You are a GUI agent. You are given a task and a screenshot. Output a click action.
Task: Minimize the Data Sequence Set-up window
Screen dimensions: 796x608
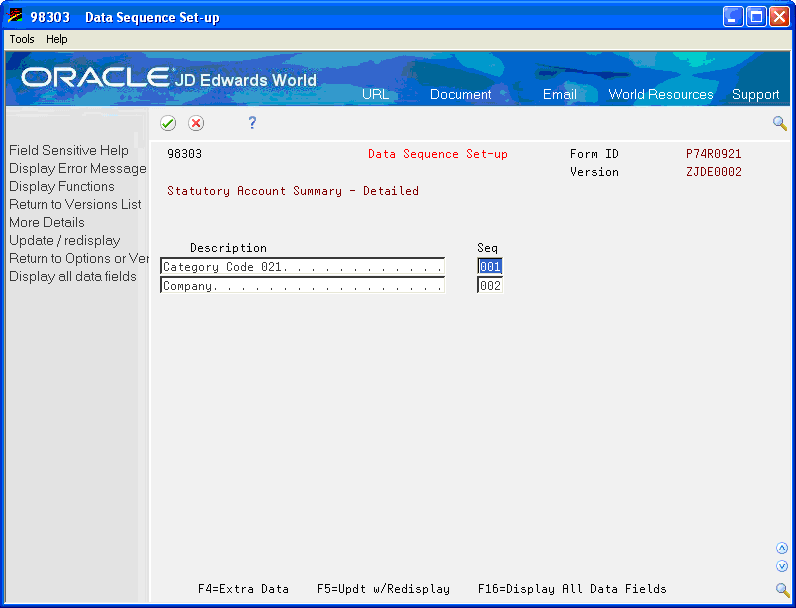pyautogui.click(x=733, y=17)
